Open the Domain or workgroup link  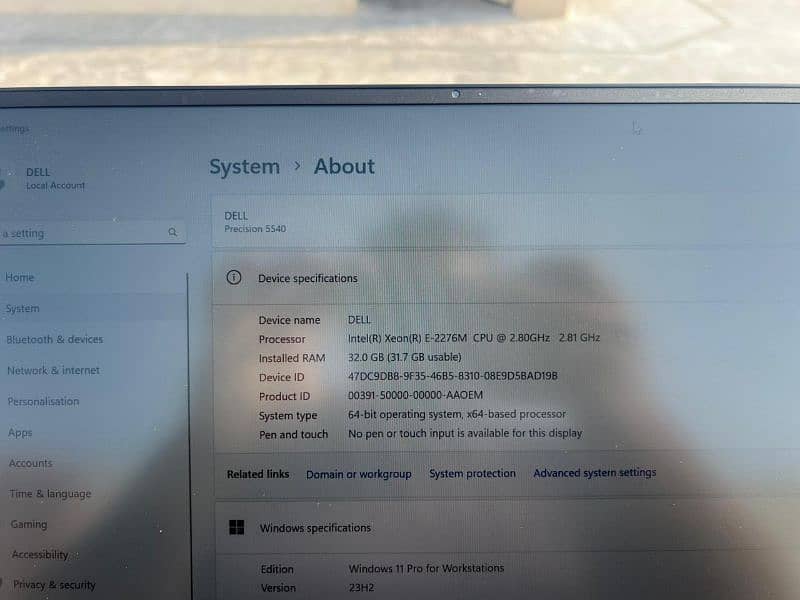click(x=359, y=474)
